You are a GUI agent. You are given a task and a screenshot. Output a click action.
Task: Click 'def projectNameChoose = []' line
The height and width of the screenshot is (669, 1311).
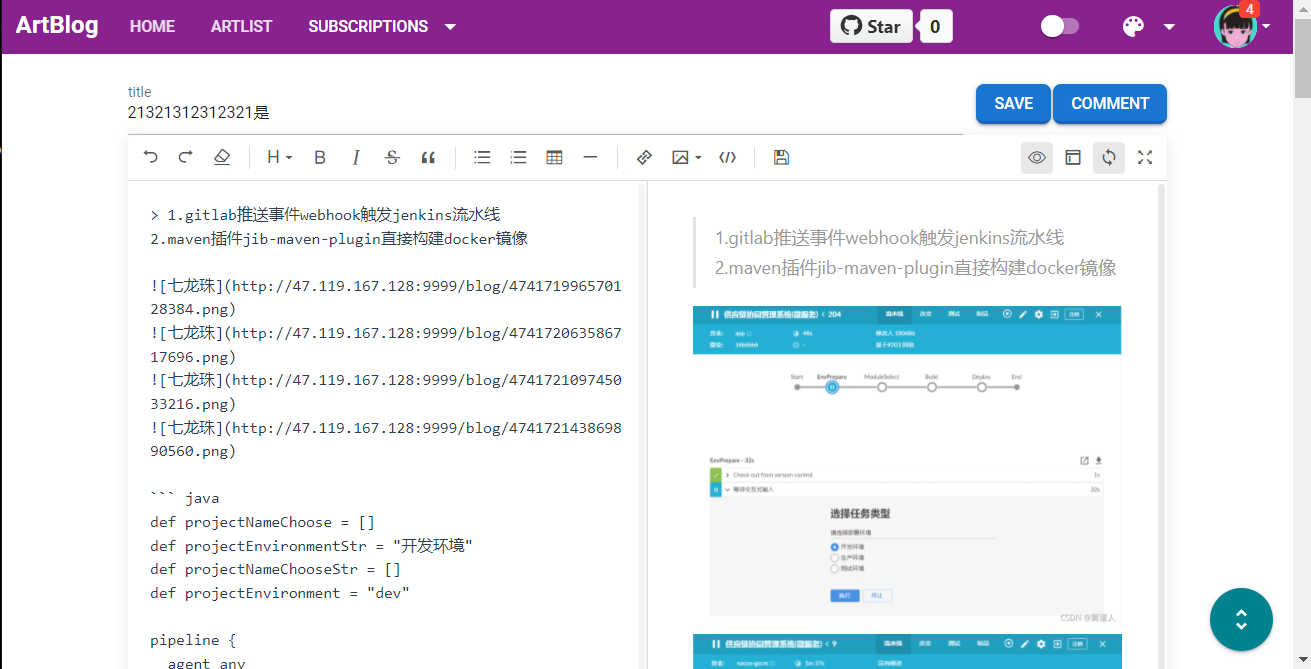coord(262,522)
